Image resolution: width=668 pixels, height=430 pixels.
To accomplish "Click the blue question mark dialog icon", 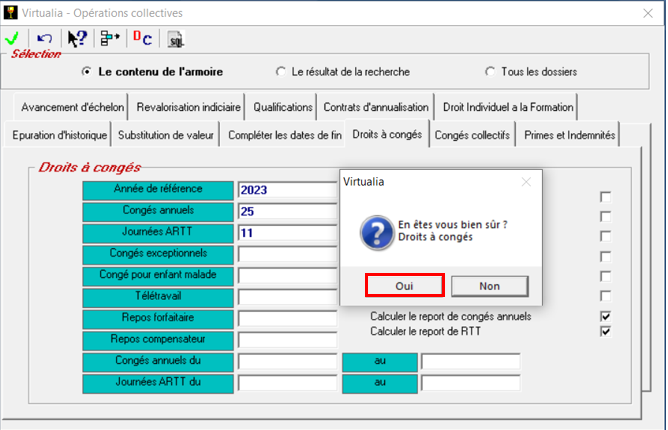I will coord(374,233).
